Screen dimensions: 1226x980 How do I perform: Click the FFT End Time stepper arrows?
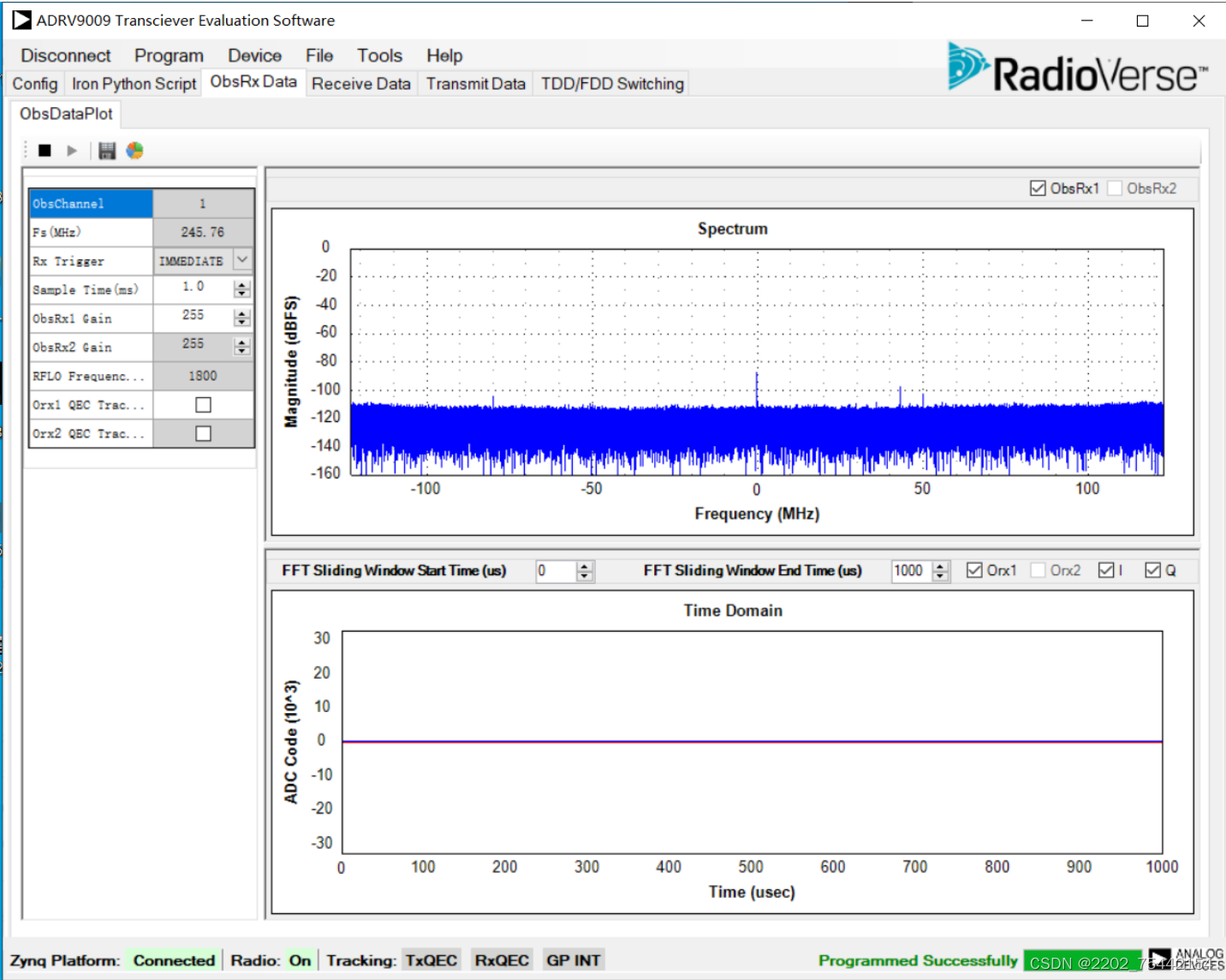(x=941, y=571)
